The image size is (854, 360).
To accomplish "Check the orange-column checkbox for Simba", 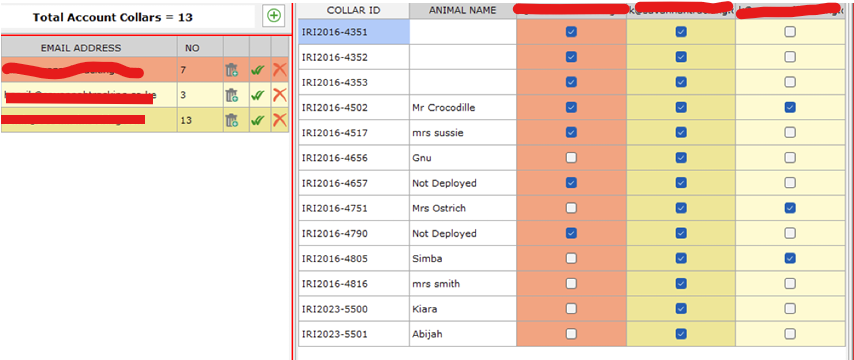I will tap(571, 258).
